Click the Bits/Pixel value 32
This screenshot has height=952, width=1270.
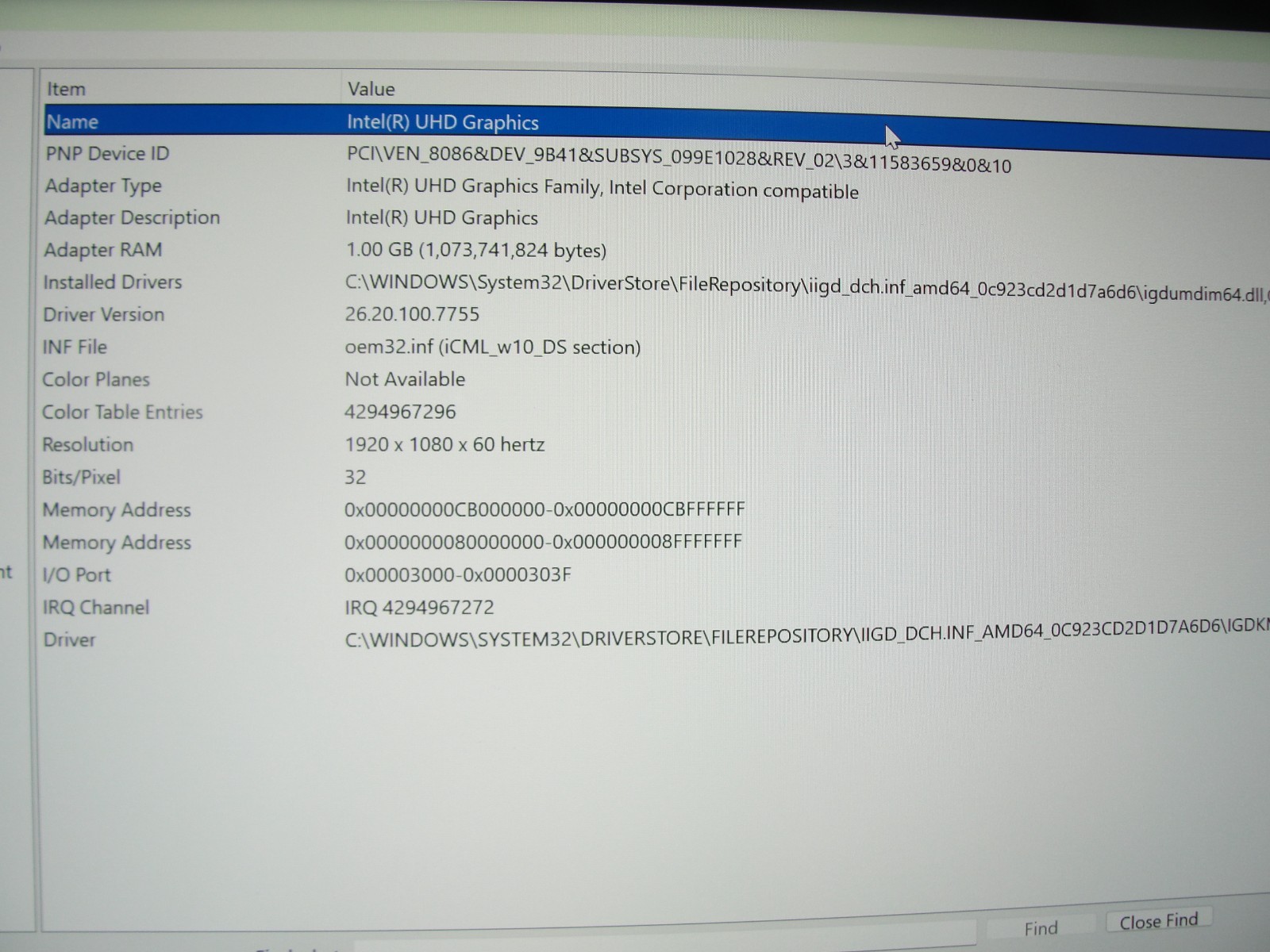(355, 477)
